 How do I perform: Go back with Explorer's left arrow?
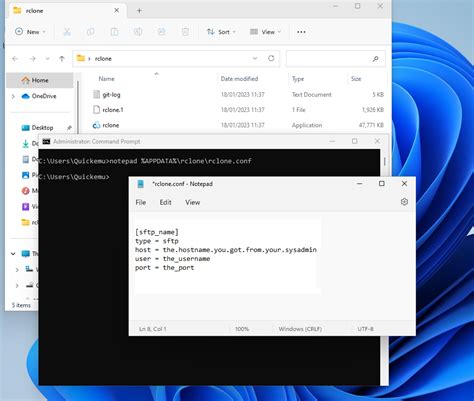point(15,59)
